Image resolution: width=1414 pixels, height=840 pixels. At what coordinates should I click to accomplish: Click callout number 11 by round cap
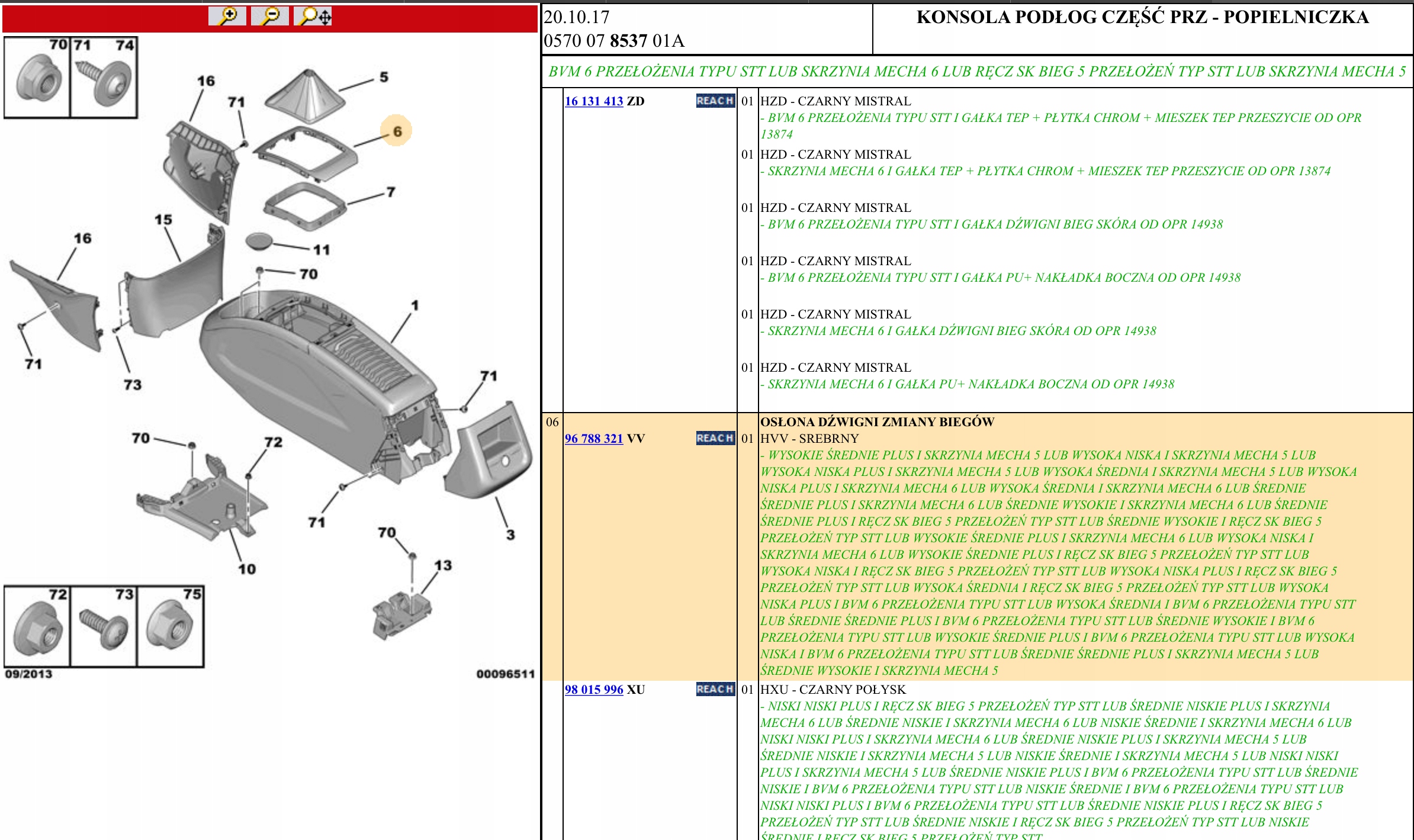[x=322, y=250]
